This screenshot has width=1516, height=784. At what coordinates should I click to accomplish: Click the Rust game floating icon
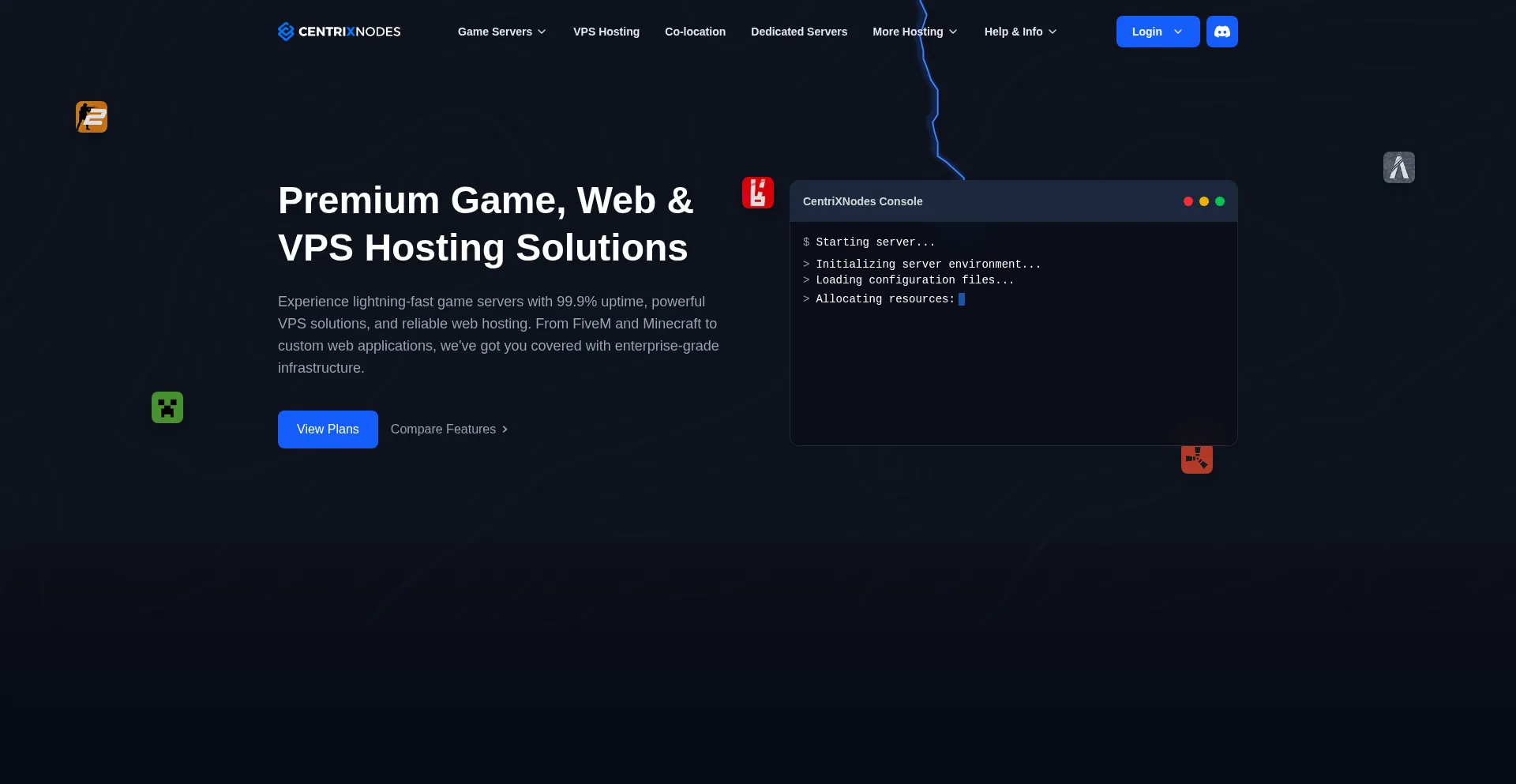pyautogui.click(x=1197, y=459)
